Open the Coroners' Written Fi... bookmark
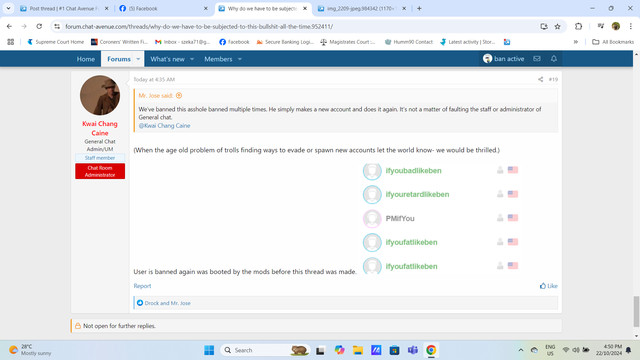The width and height of the screenshot is (640, 360). coord(119,42)
